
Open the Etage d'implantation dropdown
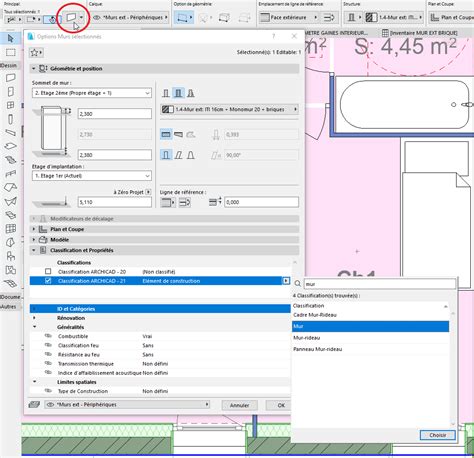(x=92, y=176)
